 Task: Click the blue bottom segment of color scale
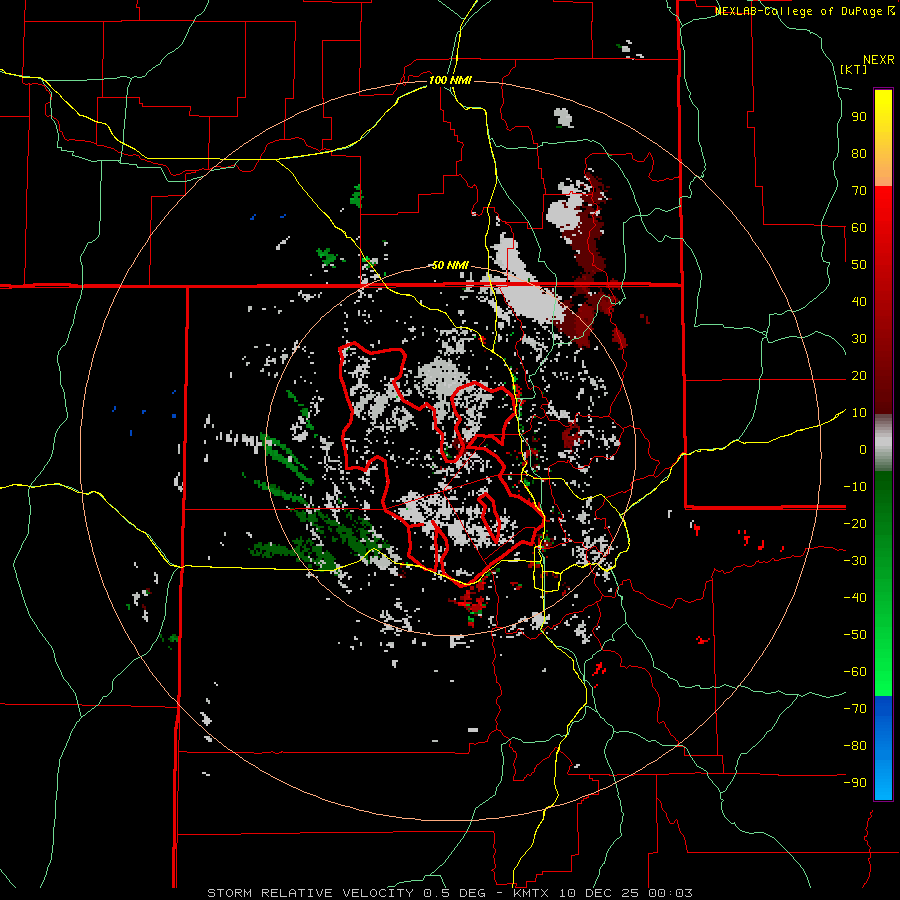[x=883, y=747]
